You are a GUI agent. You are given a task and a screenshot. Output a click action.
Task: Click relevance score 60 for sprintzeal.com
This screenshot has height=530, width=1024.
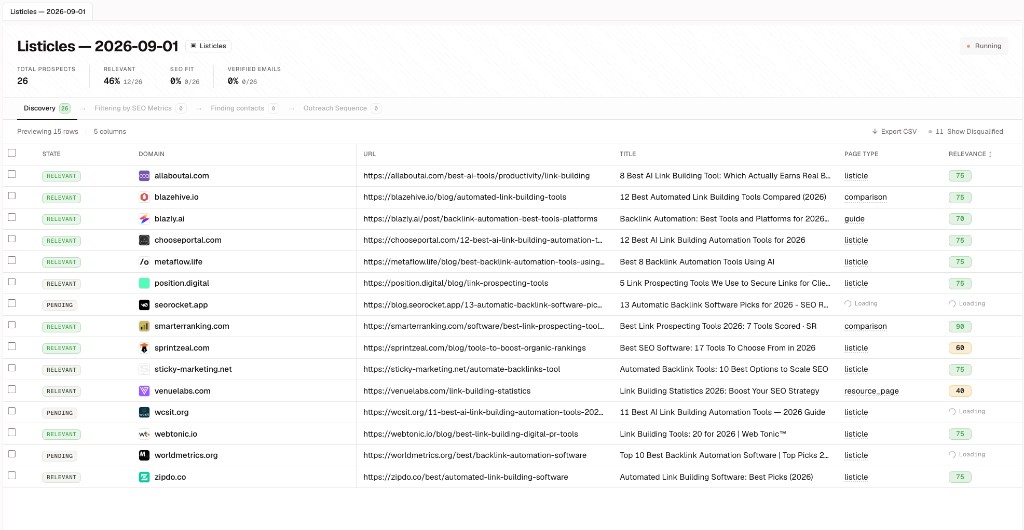point(959,348)
